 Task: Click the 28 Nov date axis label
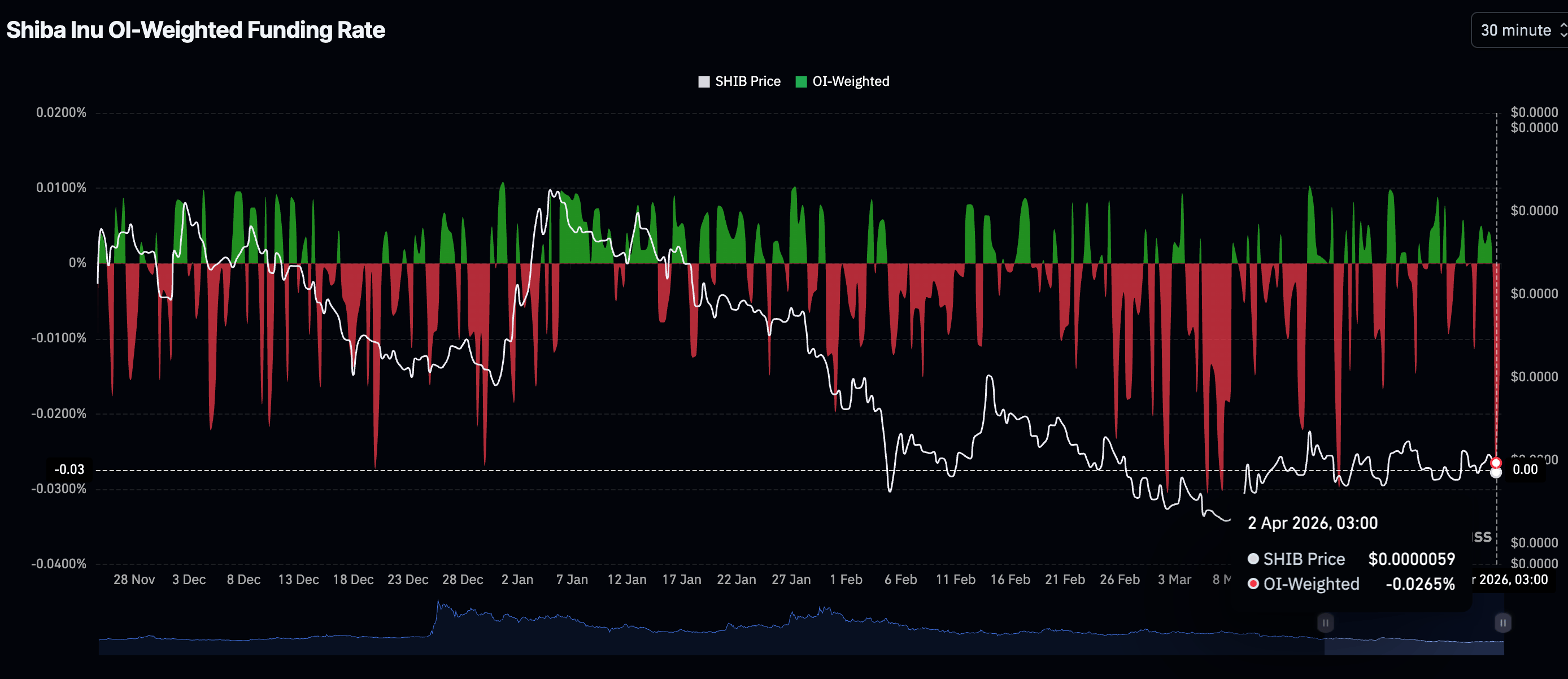(134, 580)
